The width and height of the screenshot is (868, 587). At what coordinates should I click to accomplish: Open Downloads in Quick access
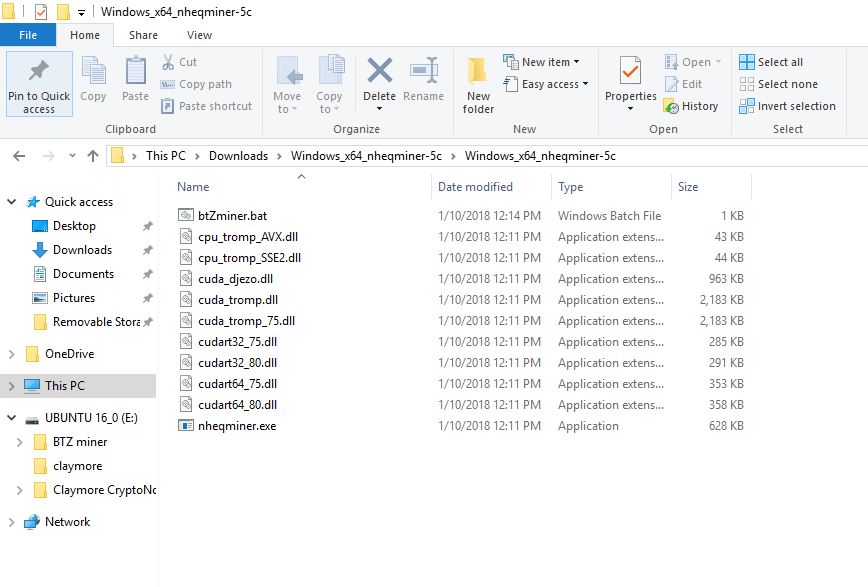pos(82,250)
